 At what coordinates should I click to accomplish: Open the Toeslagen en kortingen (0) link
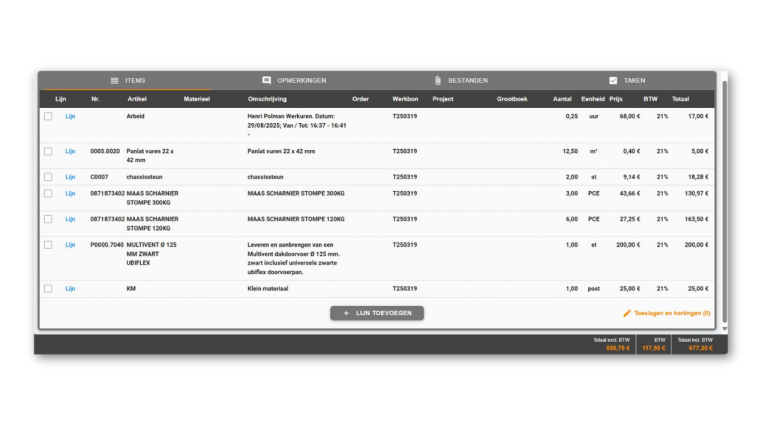pyautogui.click(x=672, y=313)
